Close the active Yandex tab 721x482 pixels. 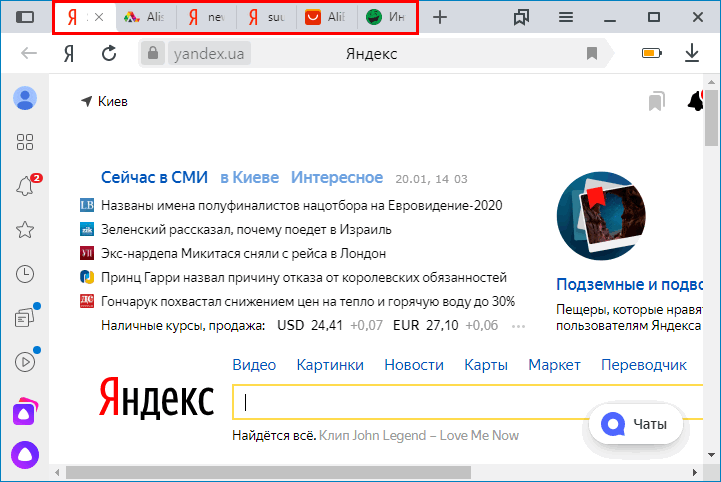coord(99,17)
